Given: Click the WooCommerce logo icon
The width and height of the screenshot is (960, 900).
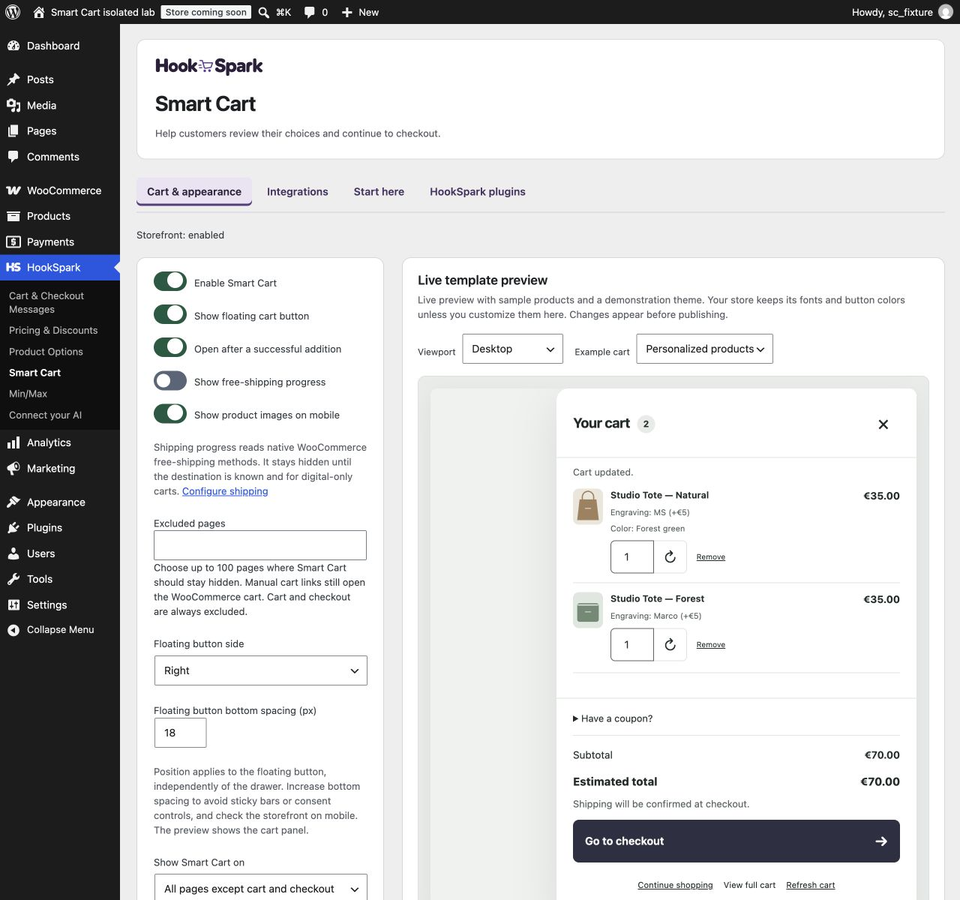Looking at the screenshot, I should pos(13,190).
